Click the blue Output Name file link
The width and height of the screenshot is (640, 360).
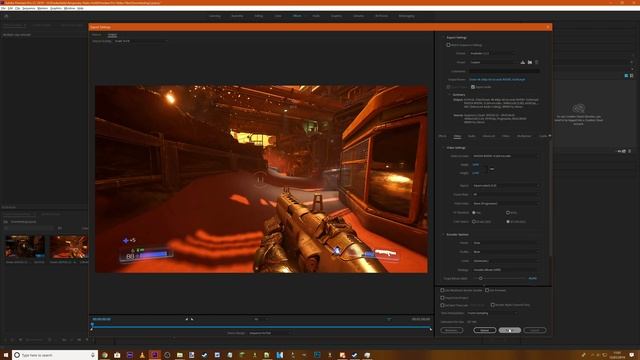click(x=497, y=80)
